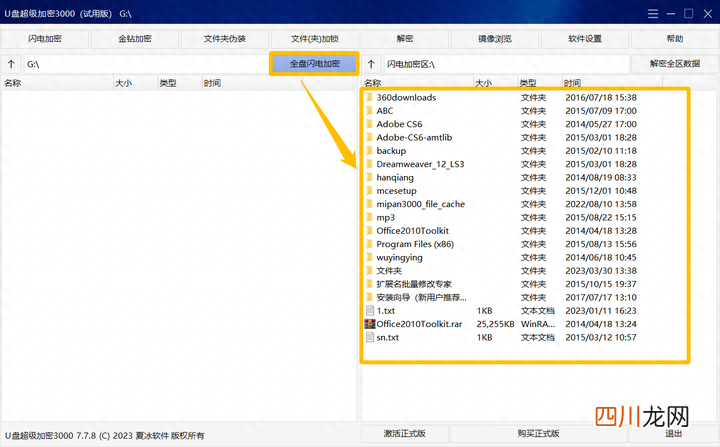The height and width of the screenshot is (447, 720).
Task: Open 镜像浏览 view
Action: 495,39
